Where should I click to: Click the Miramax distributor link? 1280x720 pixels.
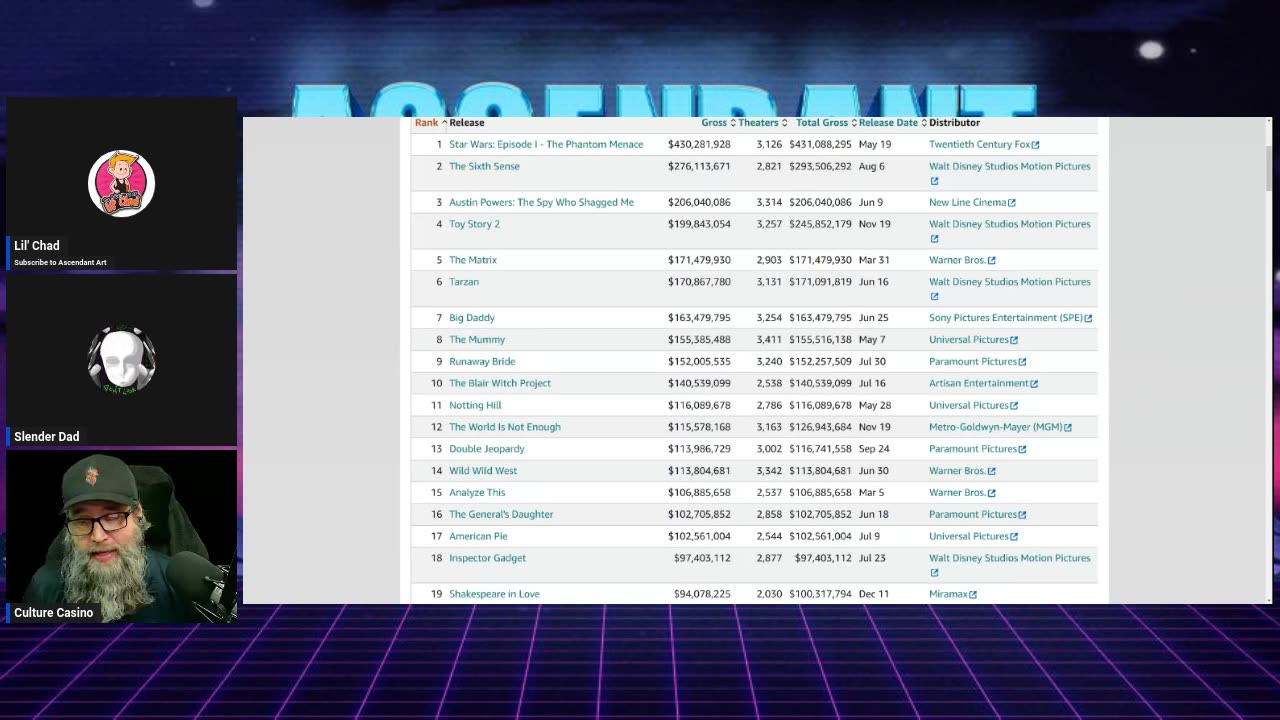tap(948, 595)
